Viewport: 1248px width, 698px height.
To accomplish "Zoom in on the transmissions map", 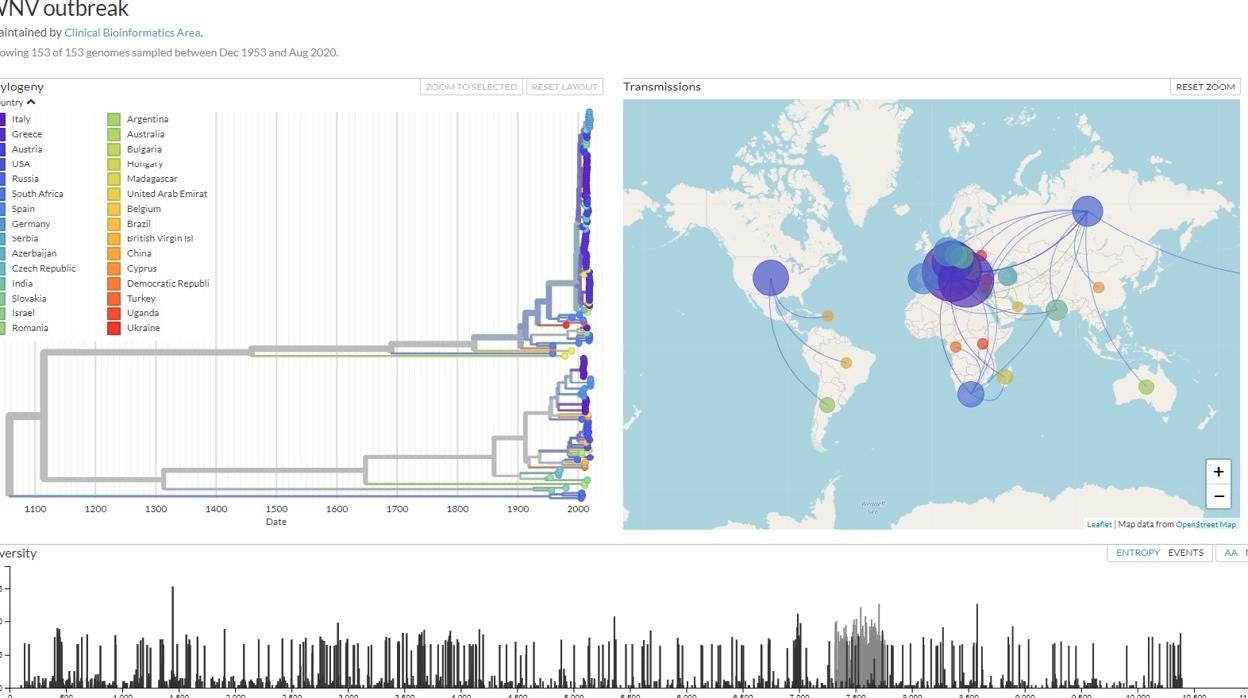I will (x=1218, y=472).
